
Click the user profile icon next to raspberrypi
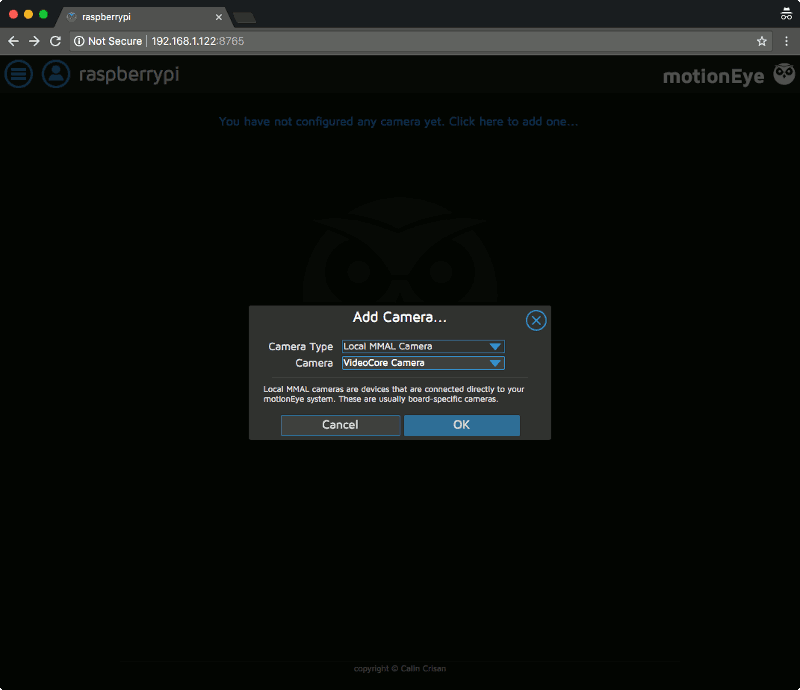pos(55,74)
